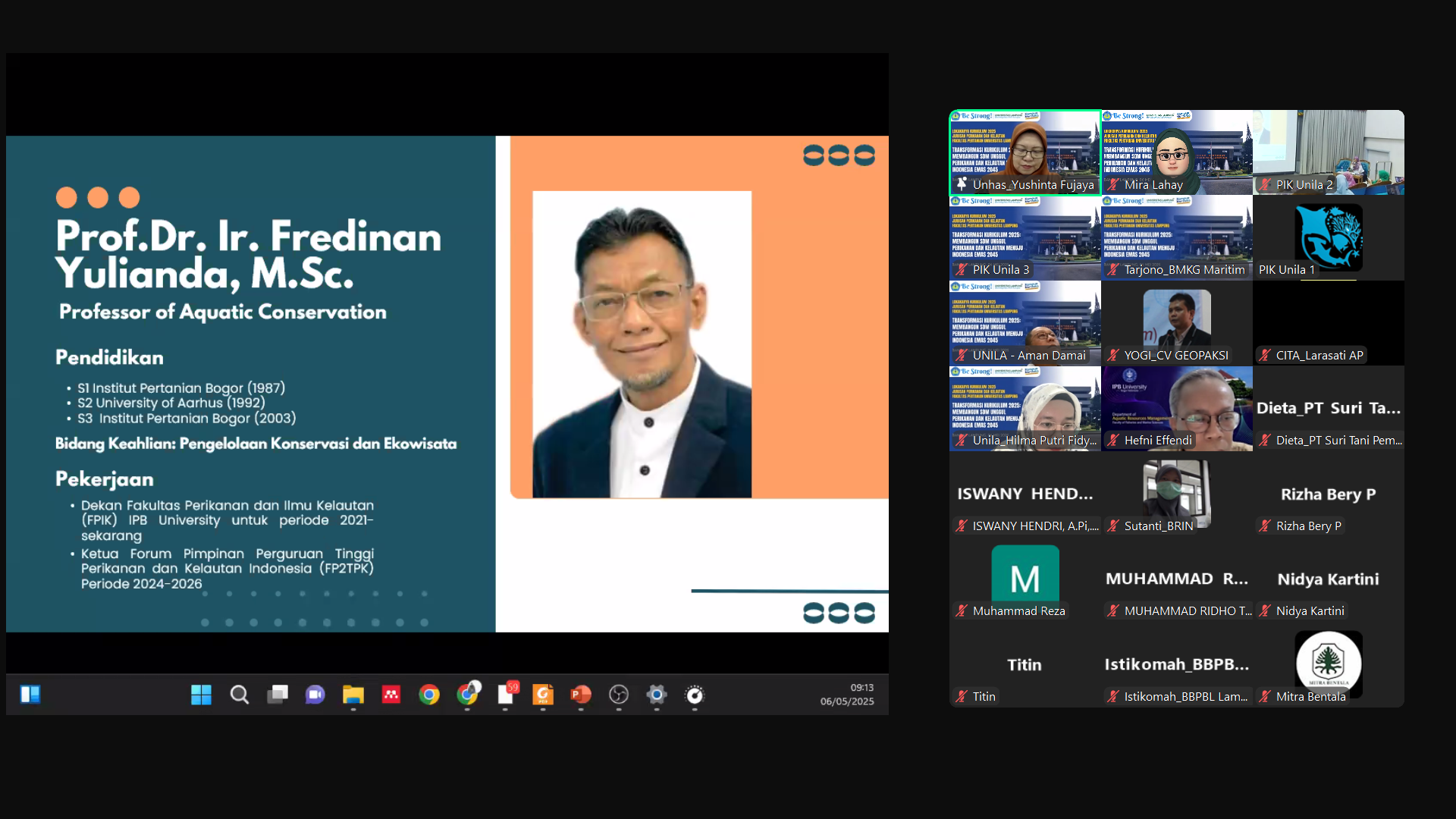
Task: Click the video chat taskbar icon
Action: [x=315, y=695]
